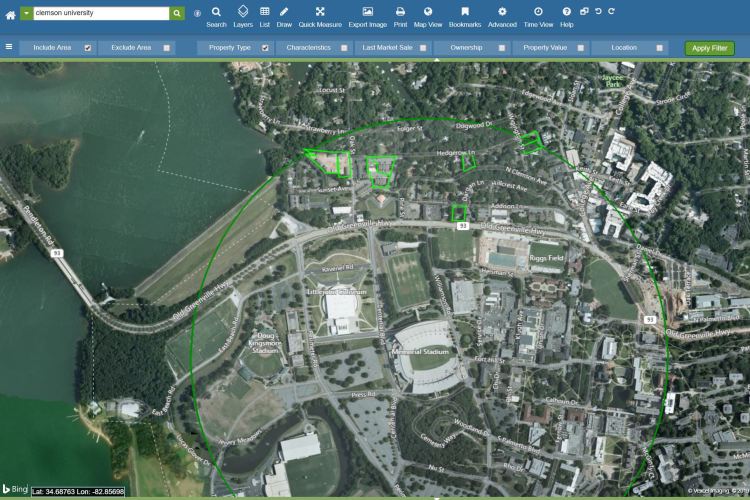Viewport: 750px width, 500px height.
Task: Uncheck the Property Type checkbox
Action: click(265, 48)
